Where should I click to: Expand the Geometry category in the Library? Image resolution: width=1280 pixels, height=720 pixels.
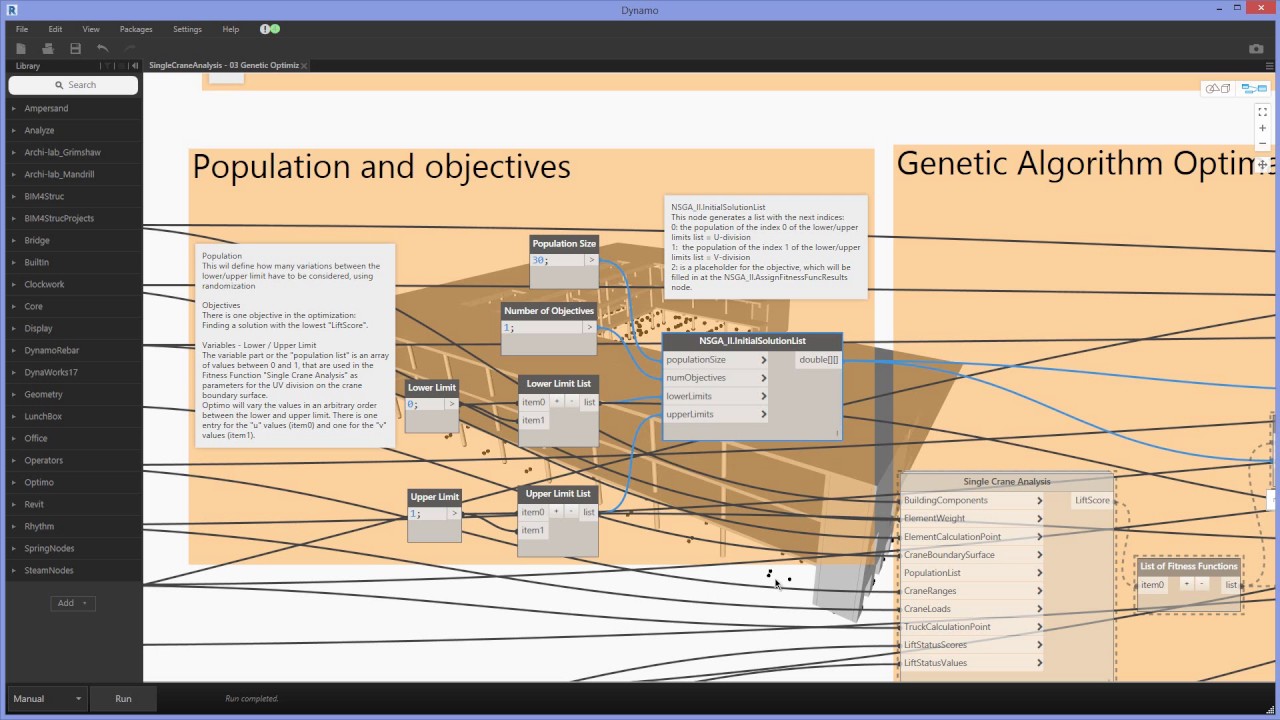[43, 394]
